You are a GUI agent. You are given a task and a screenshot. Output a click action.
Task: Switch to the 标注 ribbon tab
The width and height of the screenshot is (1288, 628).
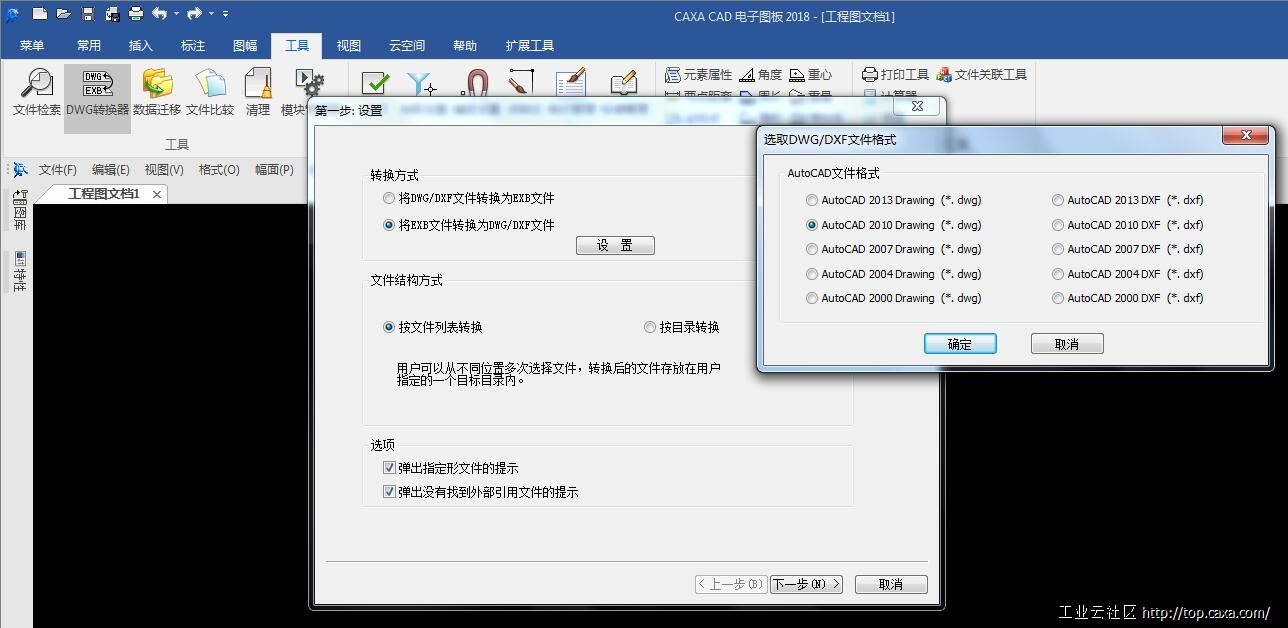(193, 46)
